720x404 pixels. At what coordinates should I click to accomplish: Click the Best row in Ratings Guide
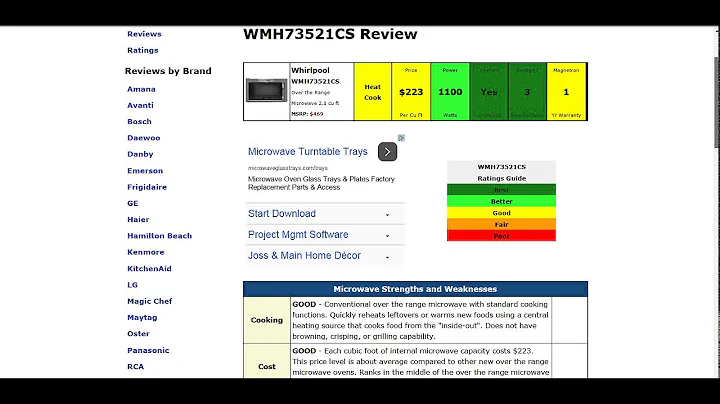501,190
